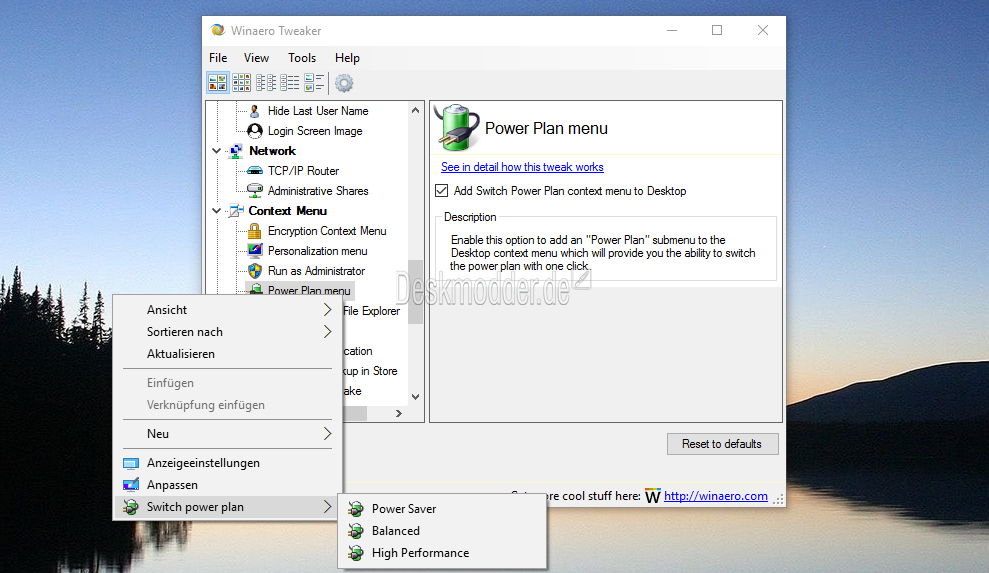This screenshot has height=573, width=989.
Task: Open settings via the gear toolbar icon
Action: tap(344, 83)
